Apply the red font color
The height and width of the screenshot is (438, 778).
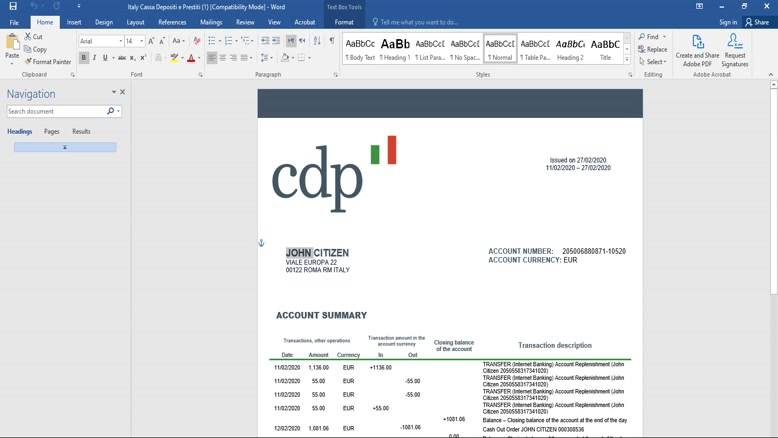(x=191, y=58)
